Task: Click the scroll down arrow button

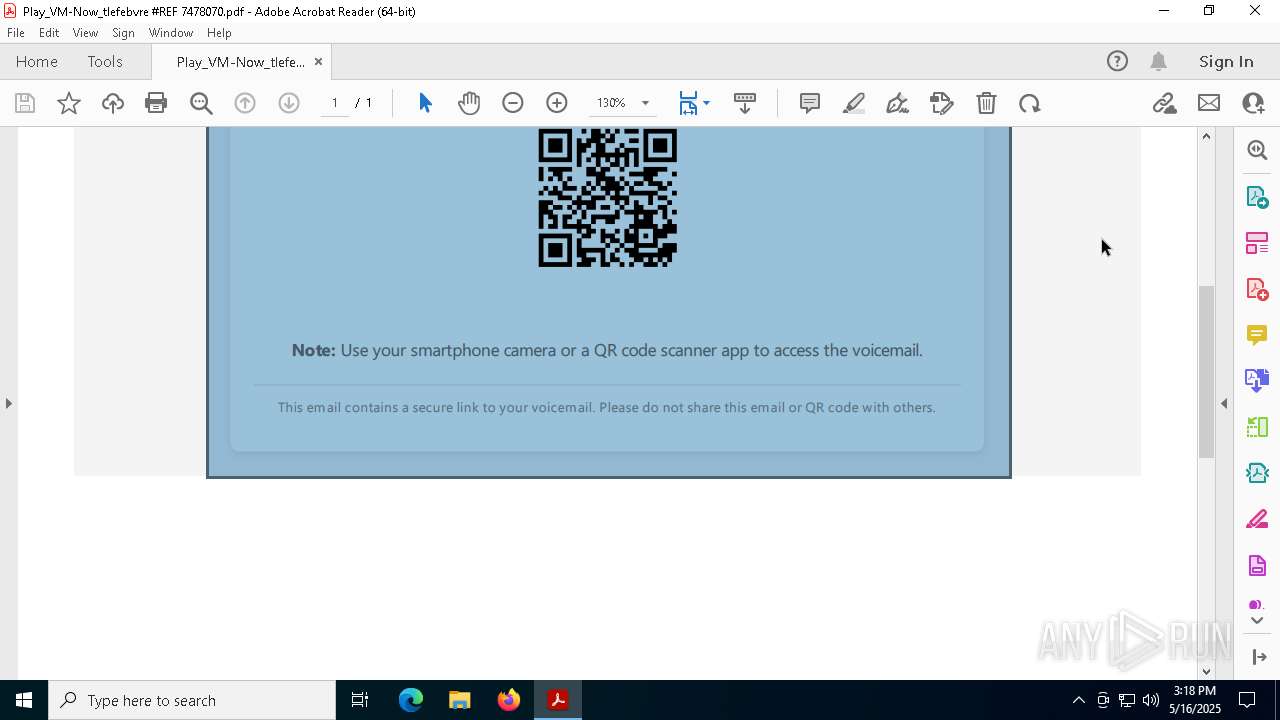Action: point(1206,671)
